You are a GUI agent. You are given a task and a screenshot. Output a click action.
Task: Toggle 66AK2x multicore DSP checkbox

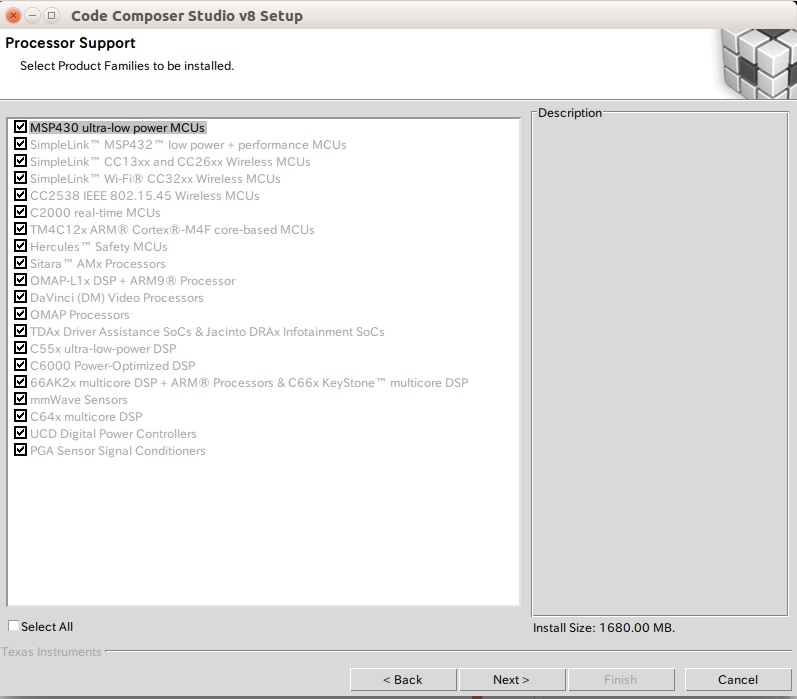(20, 382)
